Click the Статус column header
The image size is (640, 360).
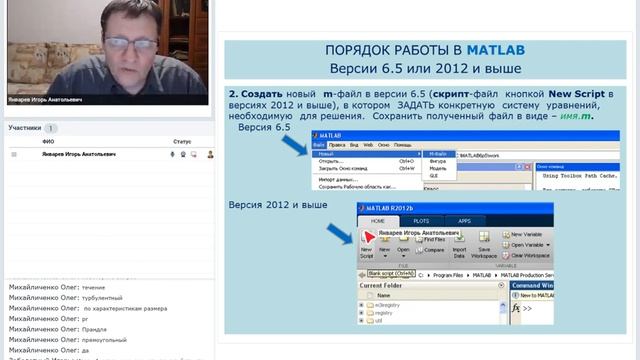pos(182,142)
